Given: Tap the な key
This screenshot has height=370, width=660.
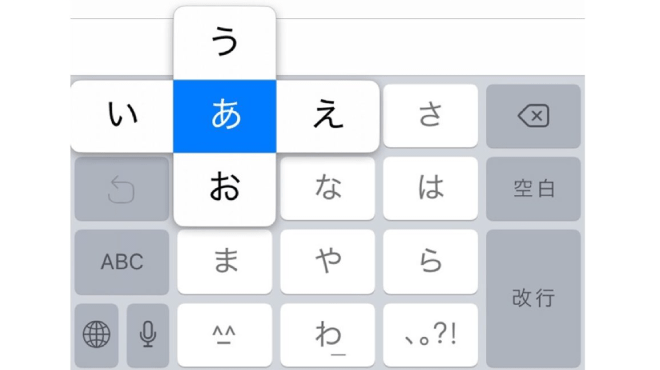Looking at the screenshot, I should (x=328, y=189).
